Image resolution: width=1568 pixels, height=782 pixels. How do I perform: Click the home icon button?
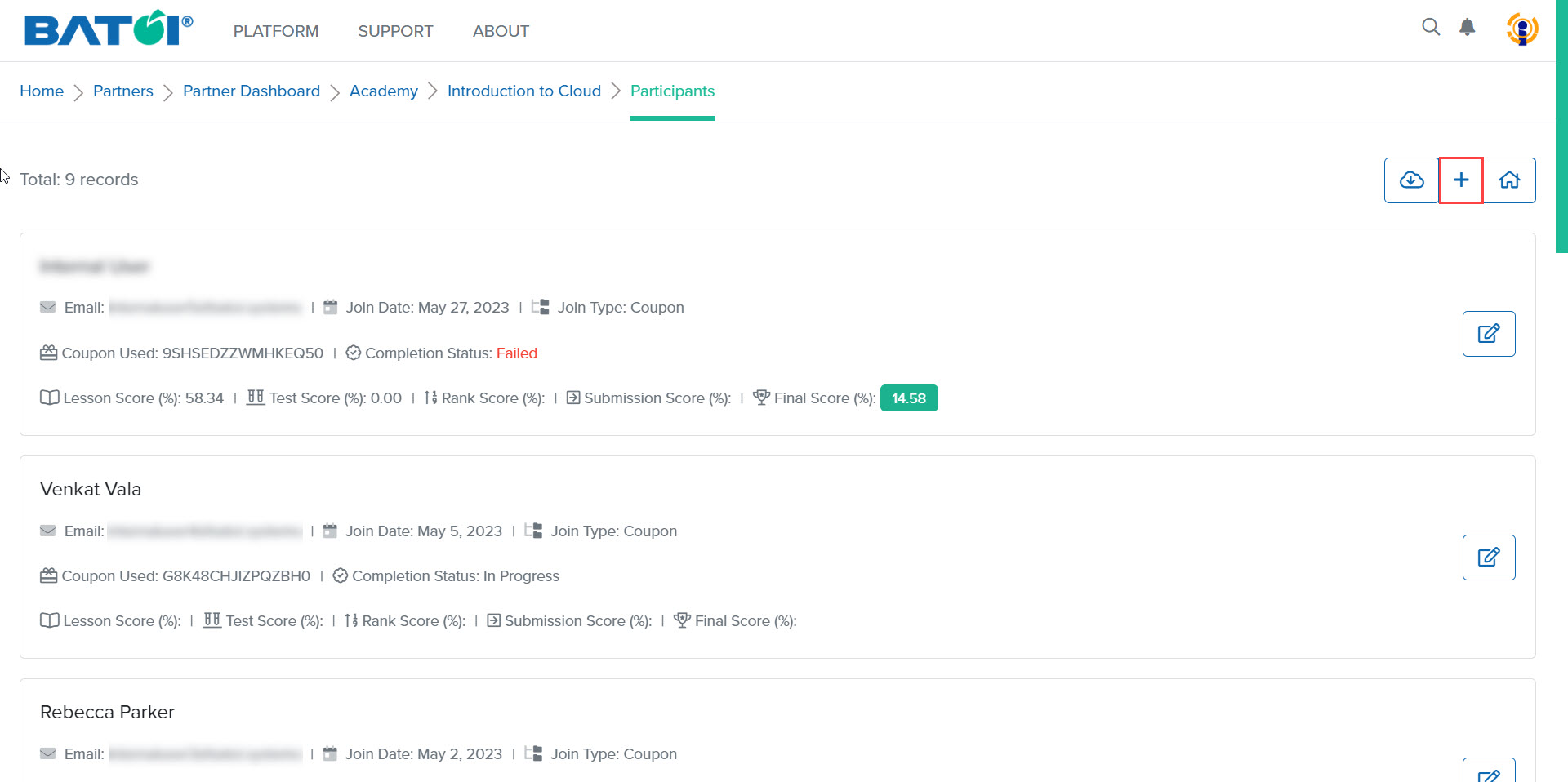(1509, 180)
